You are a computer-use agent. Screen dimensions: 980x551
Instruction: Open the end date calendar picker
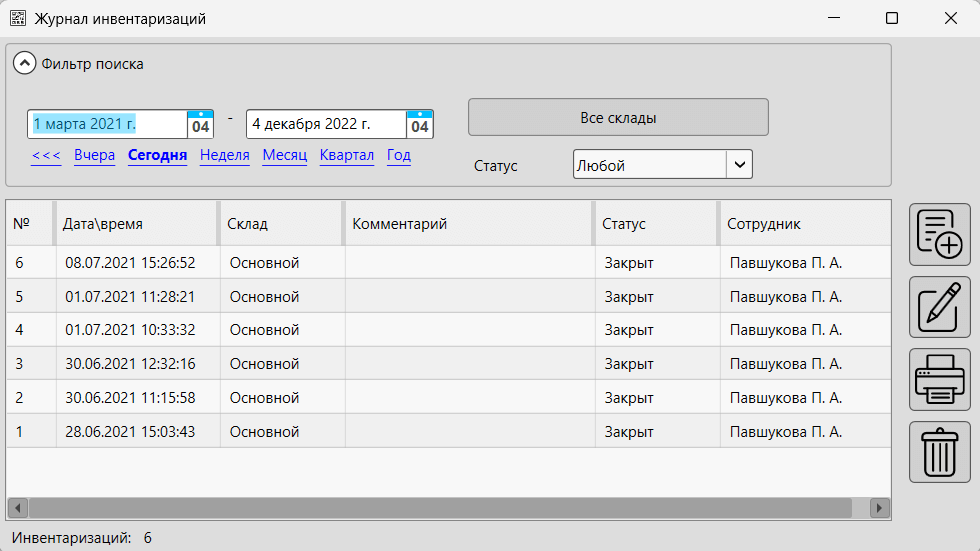420,124
